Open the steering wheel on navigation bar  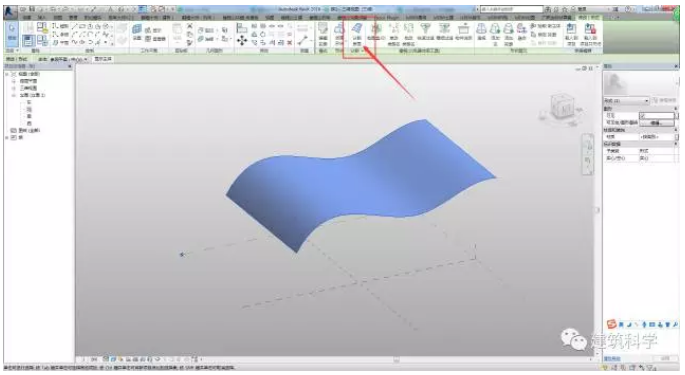click(588, 145)
